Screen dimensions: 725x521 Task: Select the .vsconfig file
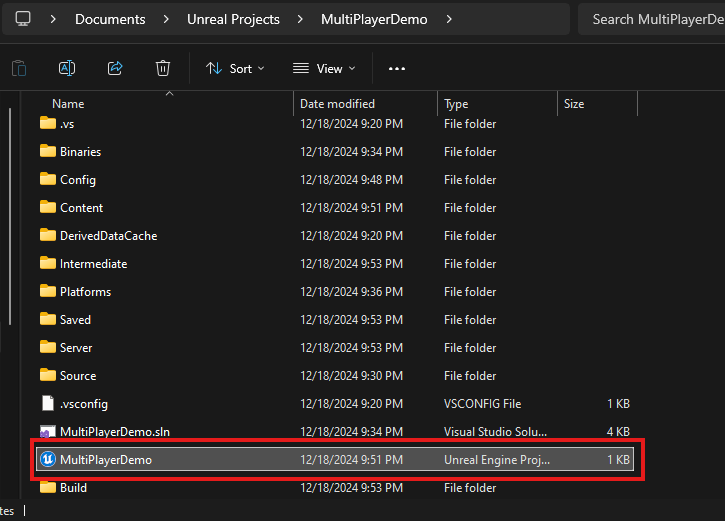tap(83, 404)
